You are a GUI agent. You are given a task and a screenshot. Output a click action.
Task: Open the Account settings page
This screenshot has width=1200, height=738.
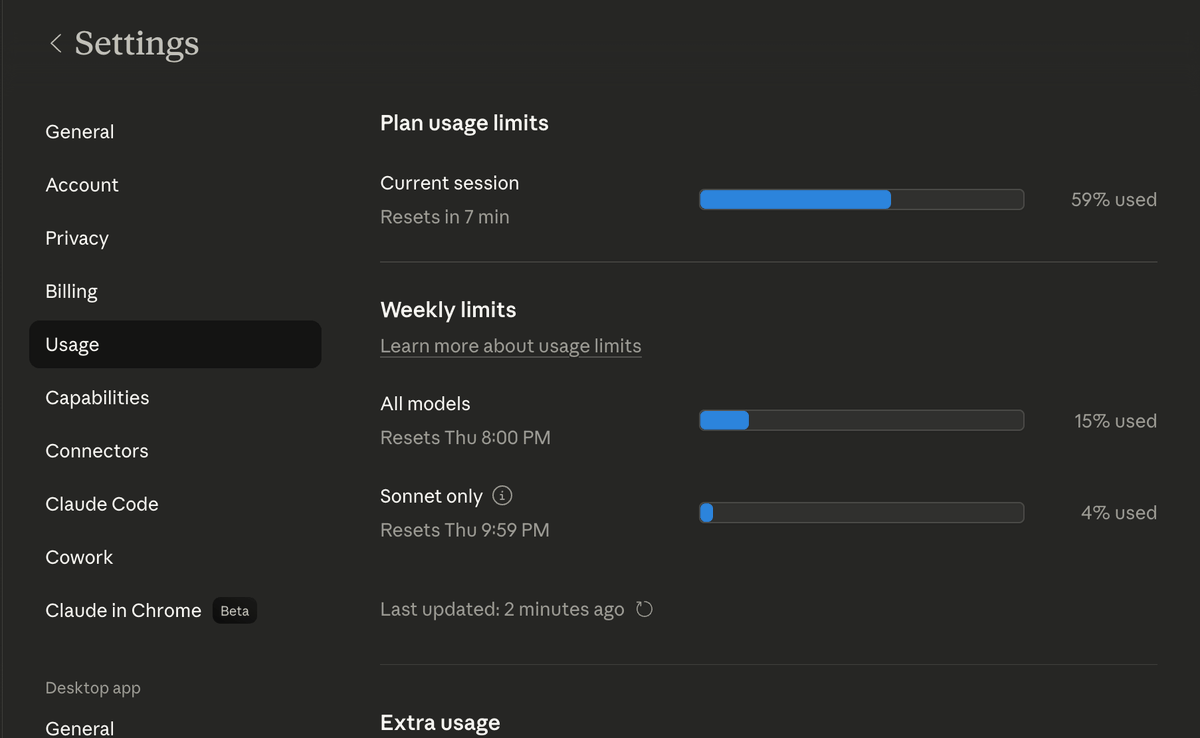pyautogui.click(x=175, y=185)
